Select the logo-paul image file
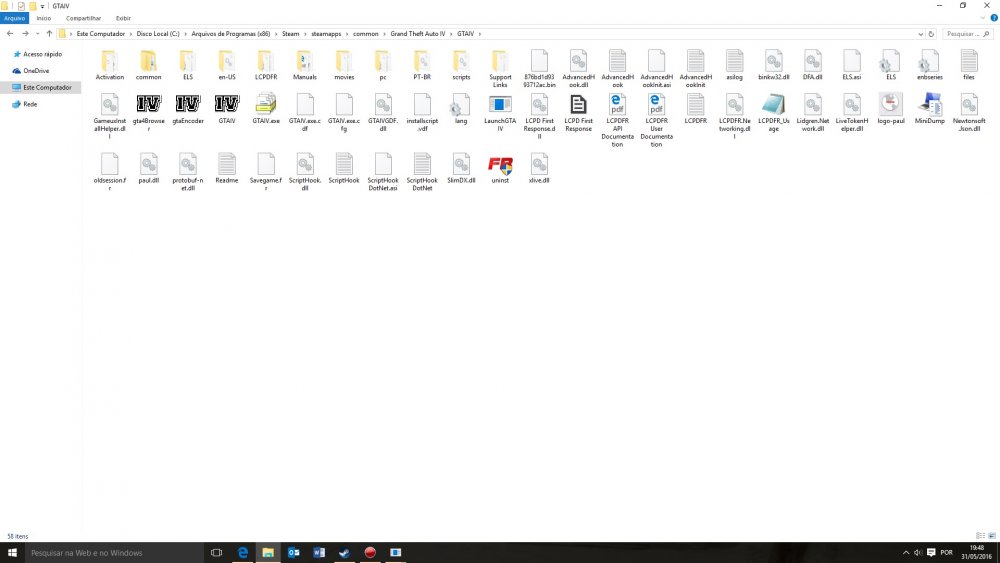This screenshot has height=563, width=1000. [x=891, y=108]
